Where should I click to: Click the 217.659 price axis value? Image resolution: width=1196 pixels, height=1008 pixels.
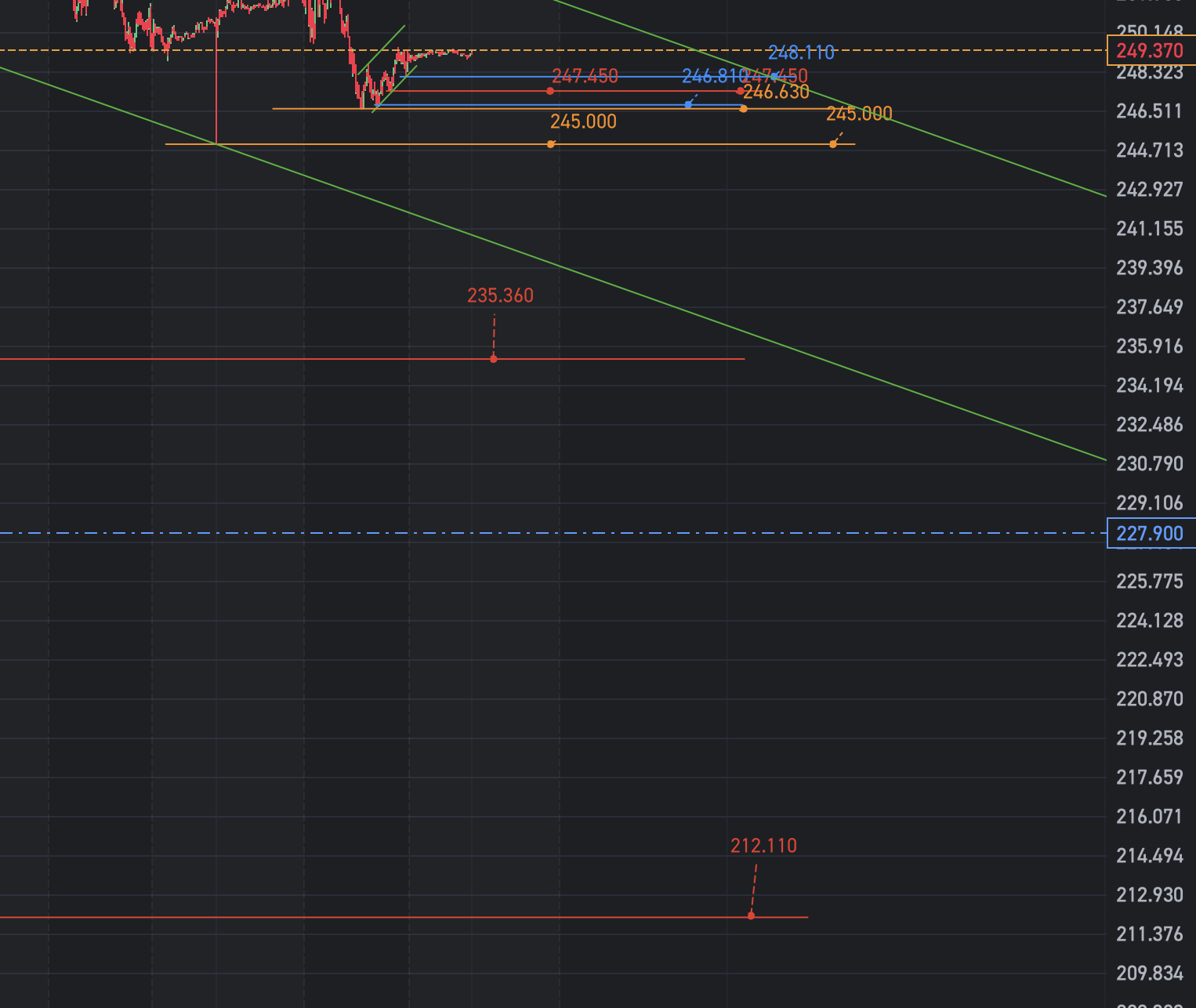click(1150, 778)
